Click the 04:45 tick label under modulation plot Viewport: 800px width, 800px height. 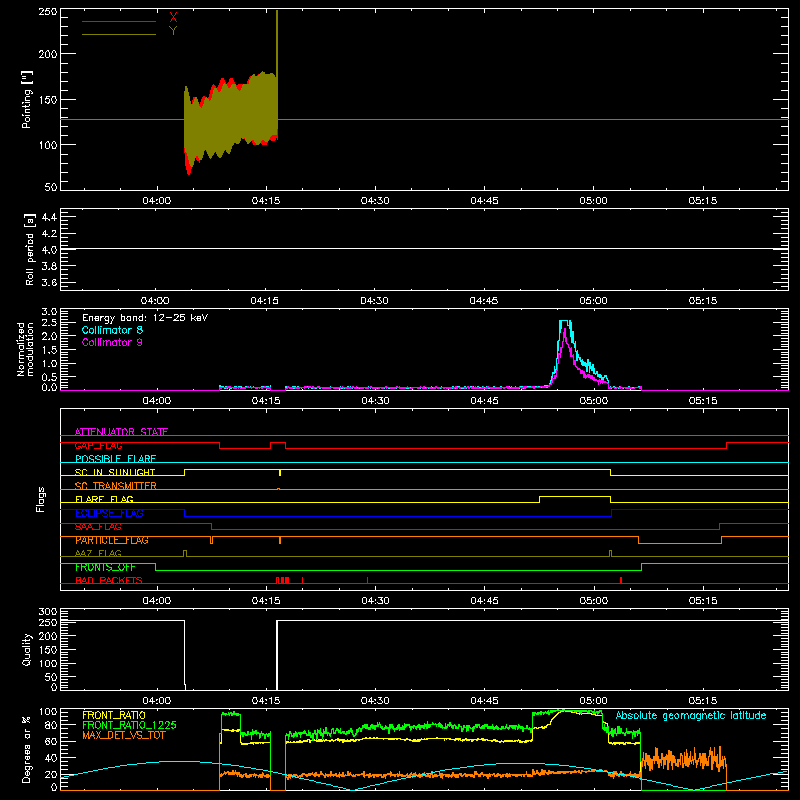(x=484, y=401)
